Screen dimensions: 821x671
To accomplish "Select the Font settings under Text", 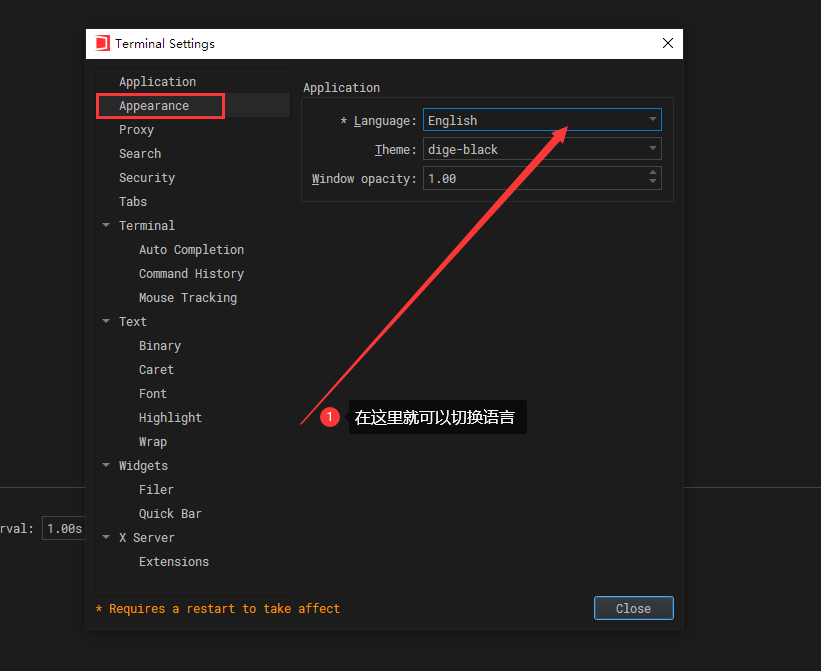I will coord(152,393).
